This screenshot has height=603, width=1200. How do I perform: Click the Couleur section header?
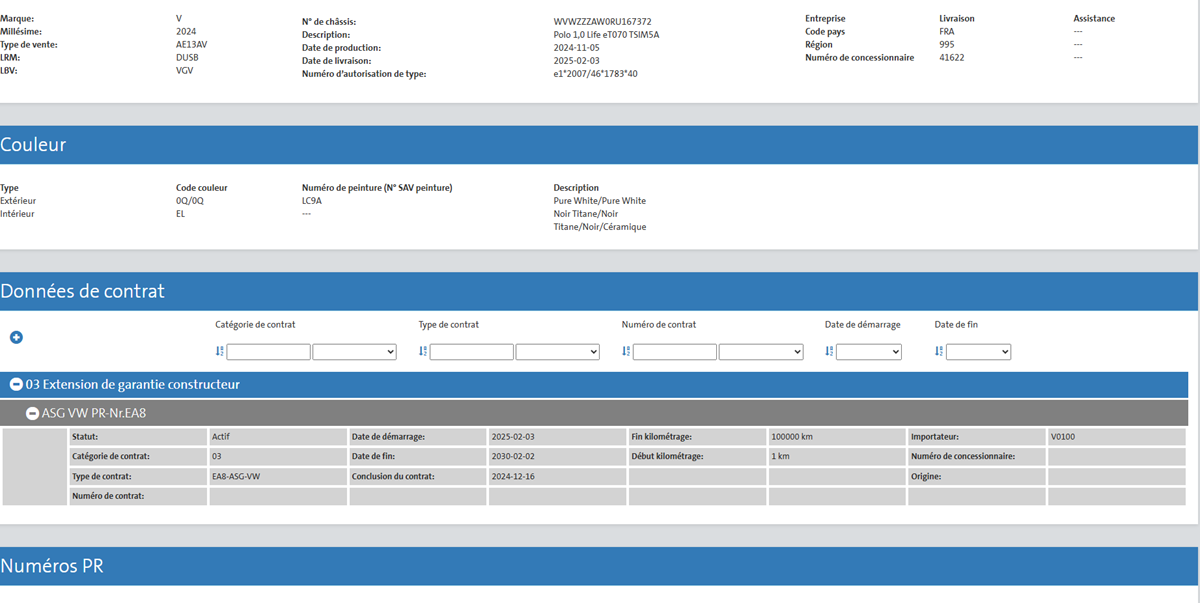pyautogui.click(x=33, y=145)
